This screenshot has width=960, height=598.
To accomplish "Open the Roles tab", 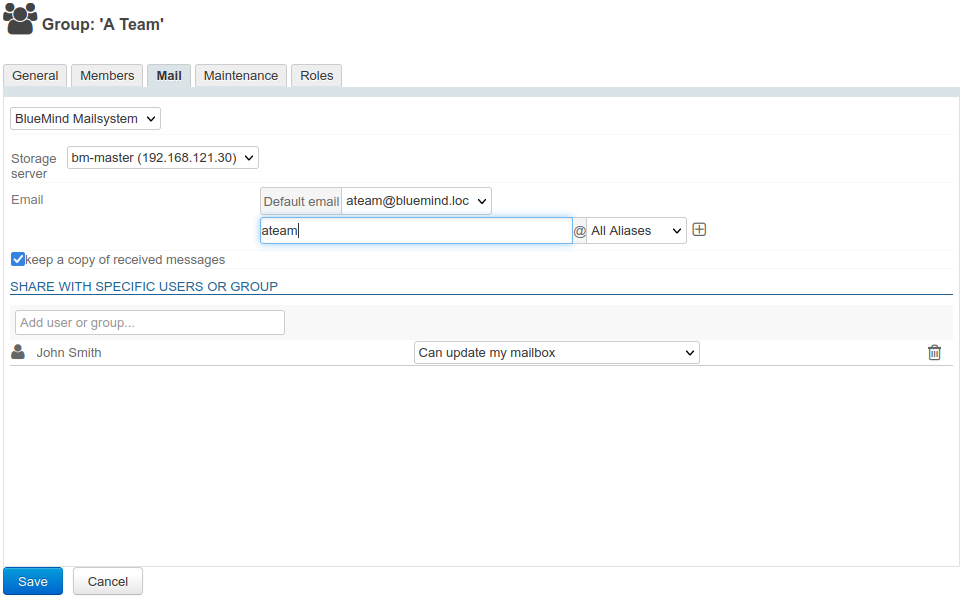I will pyautogui.click(x=317, y=75).
